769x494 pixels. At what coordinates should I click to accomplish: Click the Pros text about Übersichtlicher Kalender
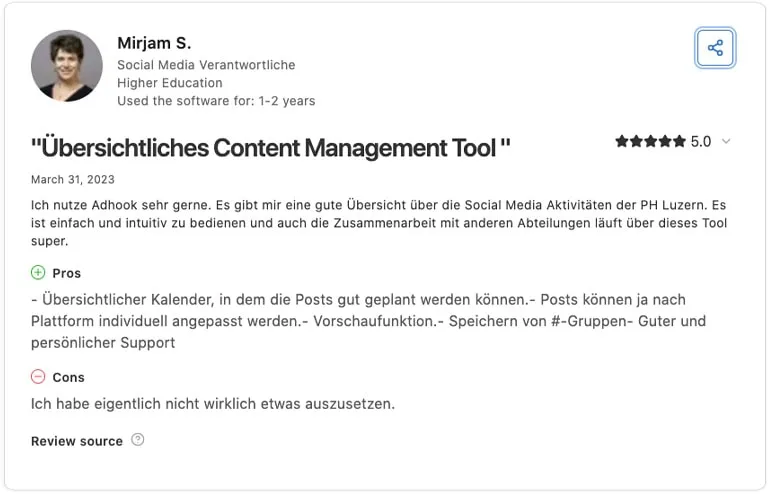368,321
